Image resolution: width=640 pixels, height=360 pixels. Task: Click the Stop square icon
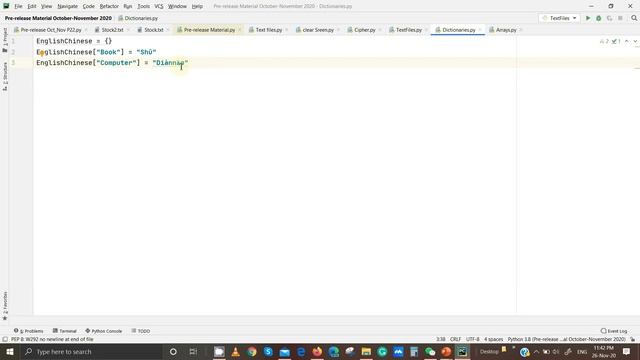pos(620,18)
